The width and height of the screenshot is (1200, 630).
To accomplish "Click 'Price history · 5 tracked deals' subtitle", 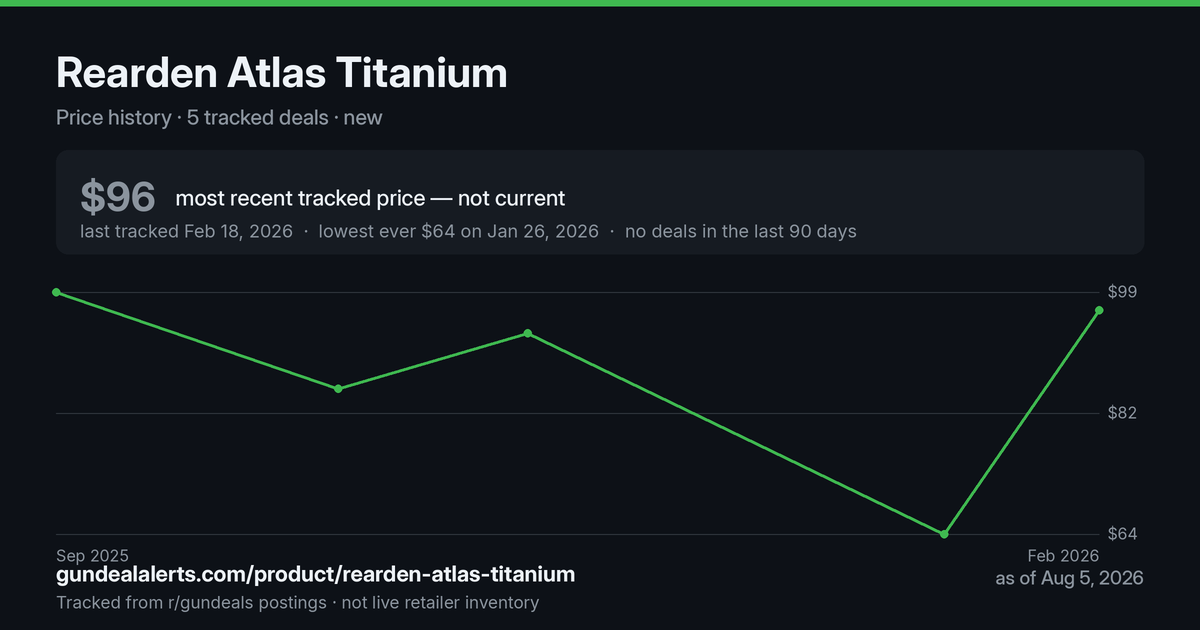I will pos(192,117).
